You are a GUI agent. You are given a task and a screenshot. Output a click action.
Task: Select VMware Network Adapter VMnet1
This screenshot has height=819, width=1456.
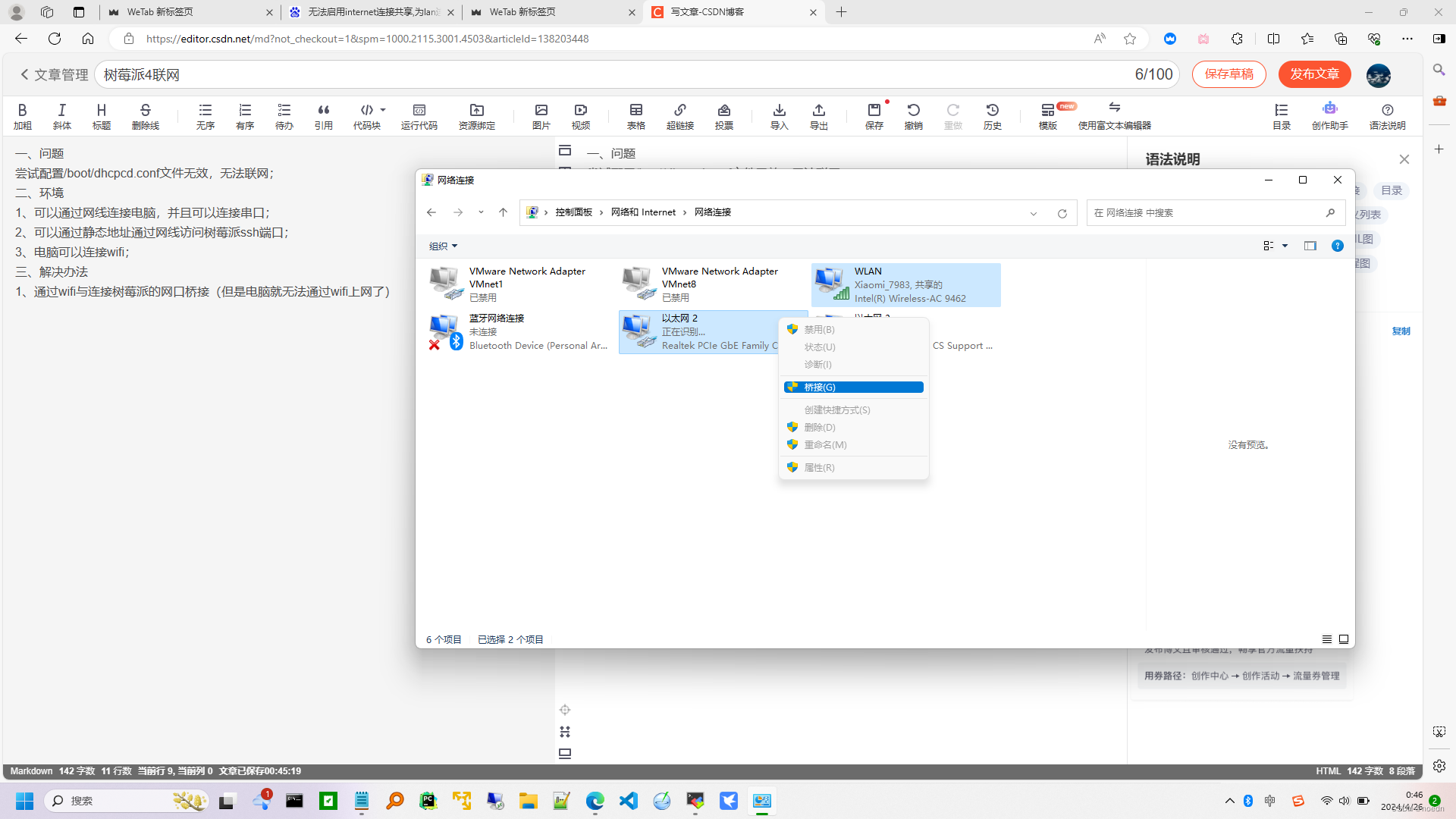coord(521,285)
